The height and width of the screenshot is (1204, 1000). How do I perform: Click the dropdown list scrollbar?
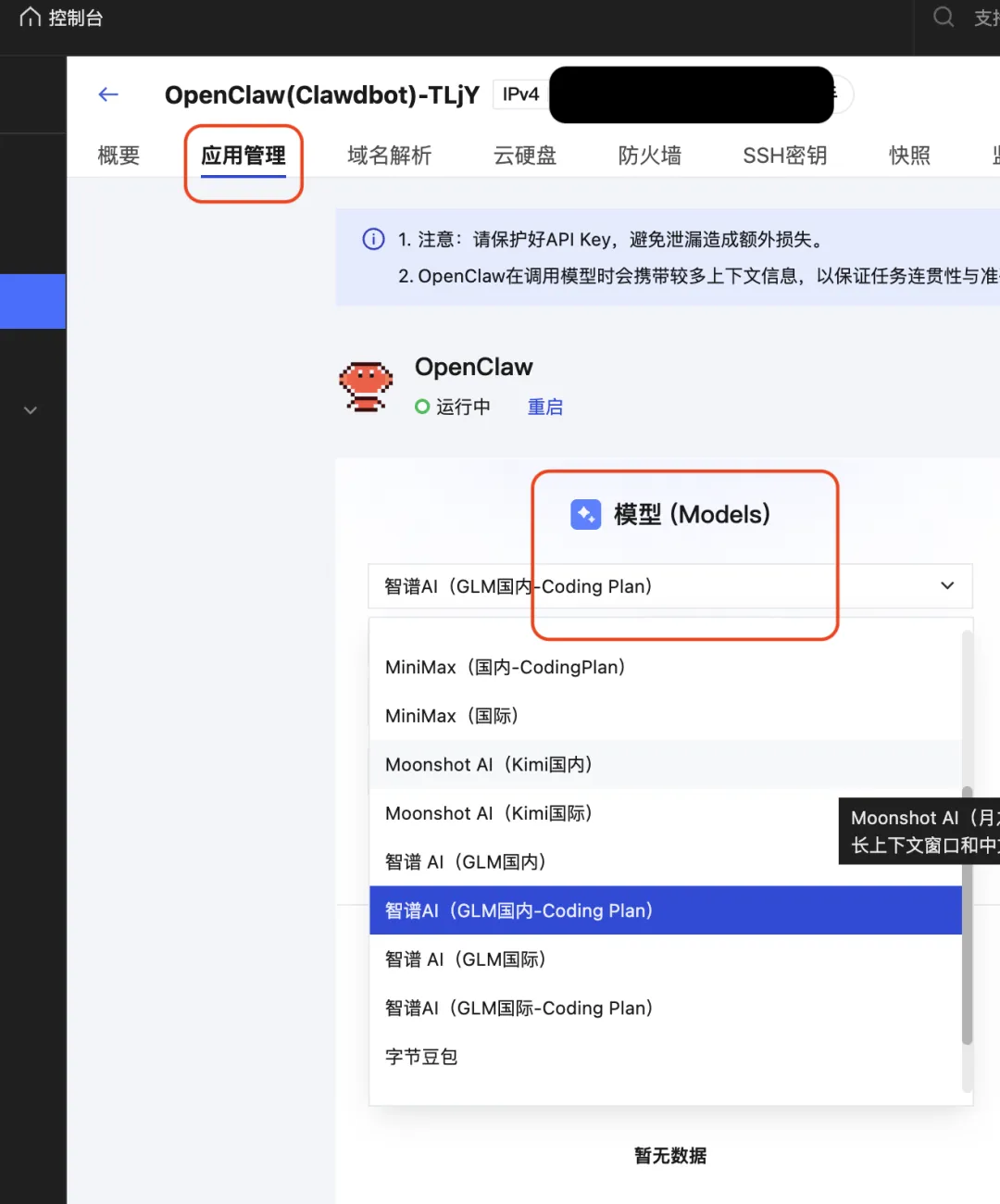[x=968, y=915]
